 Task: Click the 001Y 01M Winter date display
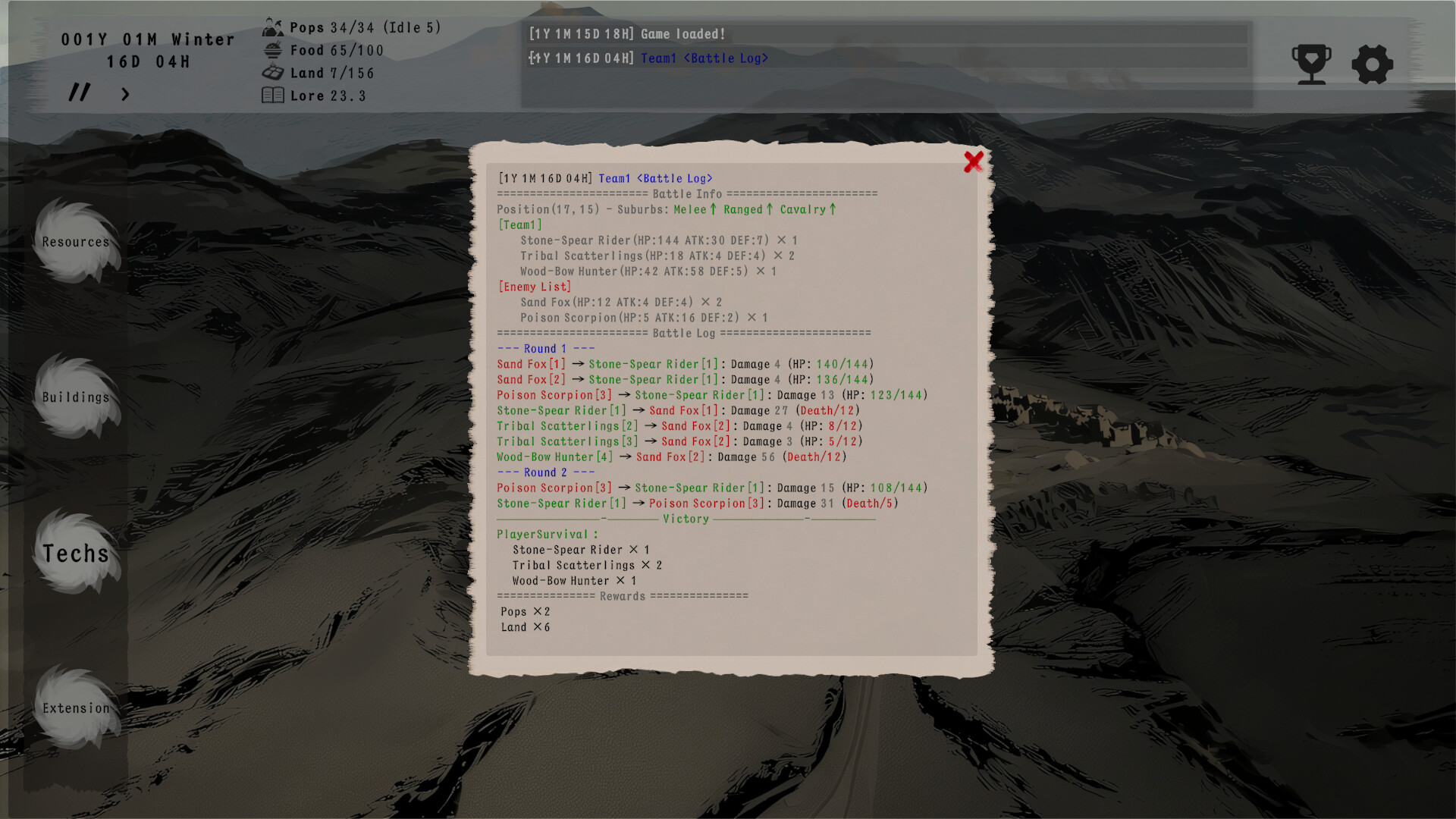pos(149,39)
